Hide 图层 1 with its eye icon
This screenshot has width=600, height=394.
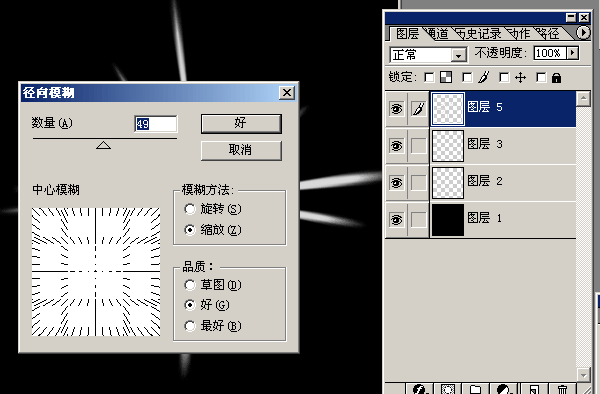tap(396, 220)
